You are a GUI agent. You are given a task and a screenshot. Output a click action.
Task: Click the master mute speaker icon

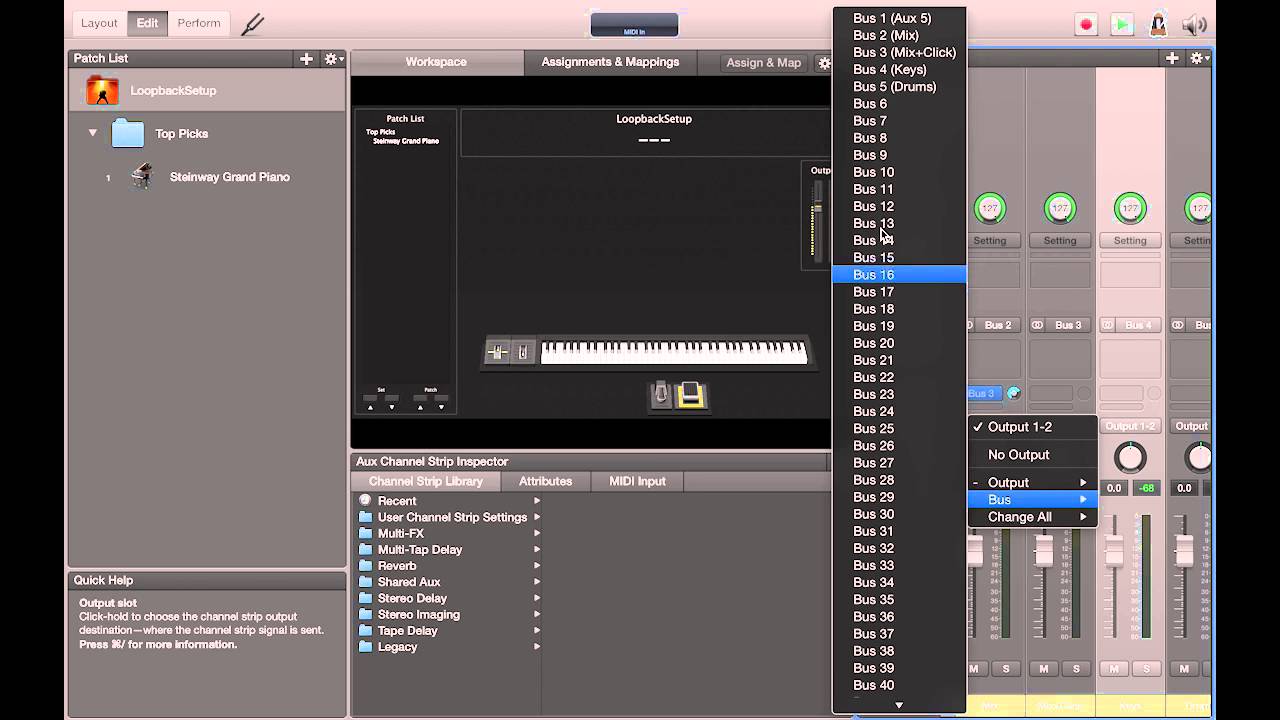(x=1194, y=25)
